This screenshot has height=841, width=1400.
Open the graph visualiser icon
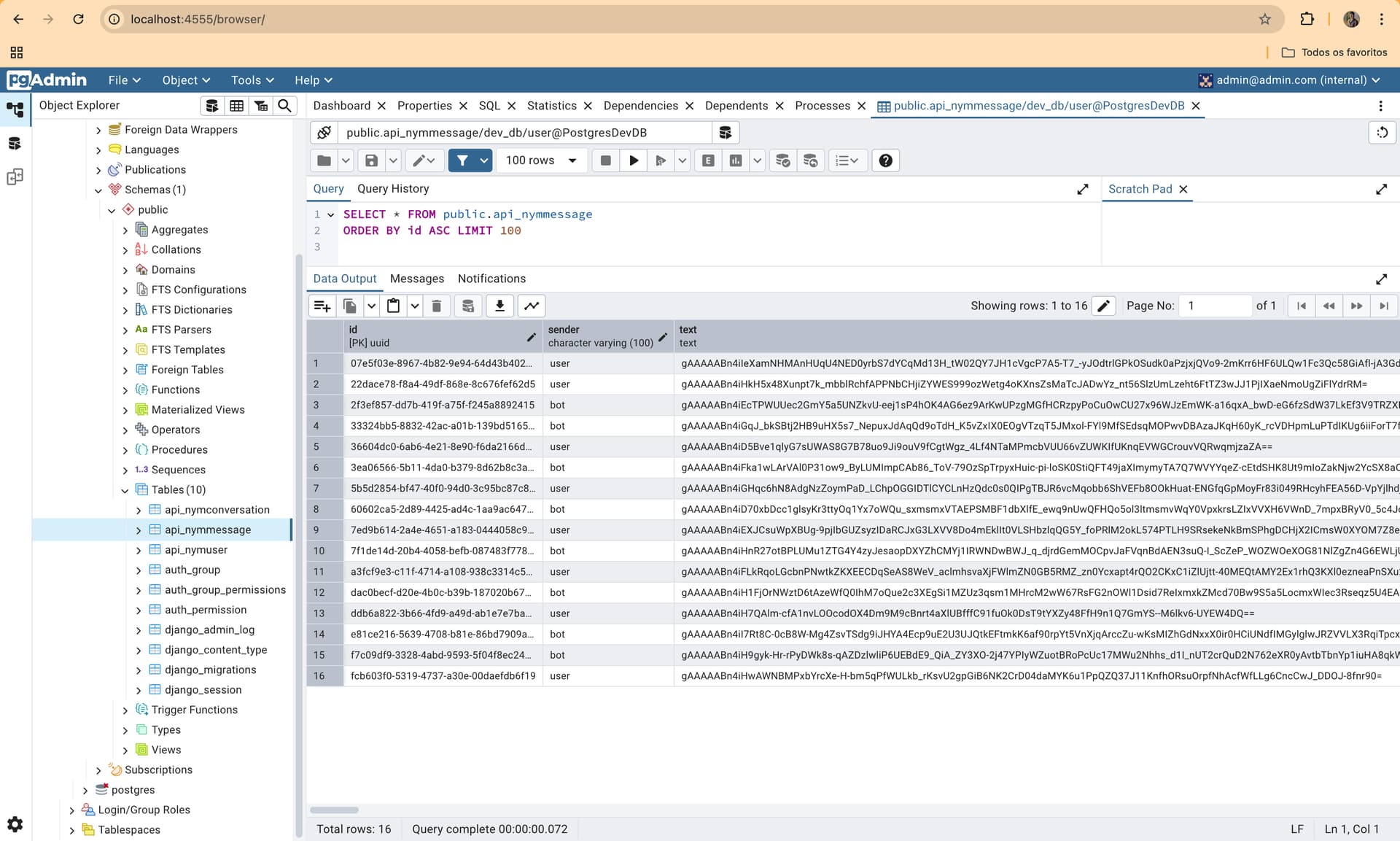click(532, 306)
